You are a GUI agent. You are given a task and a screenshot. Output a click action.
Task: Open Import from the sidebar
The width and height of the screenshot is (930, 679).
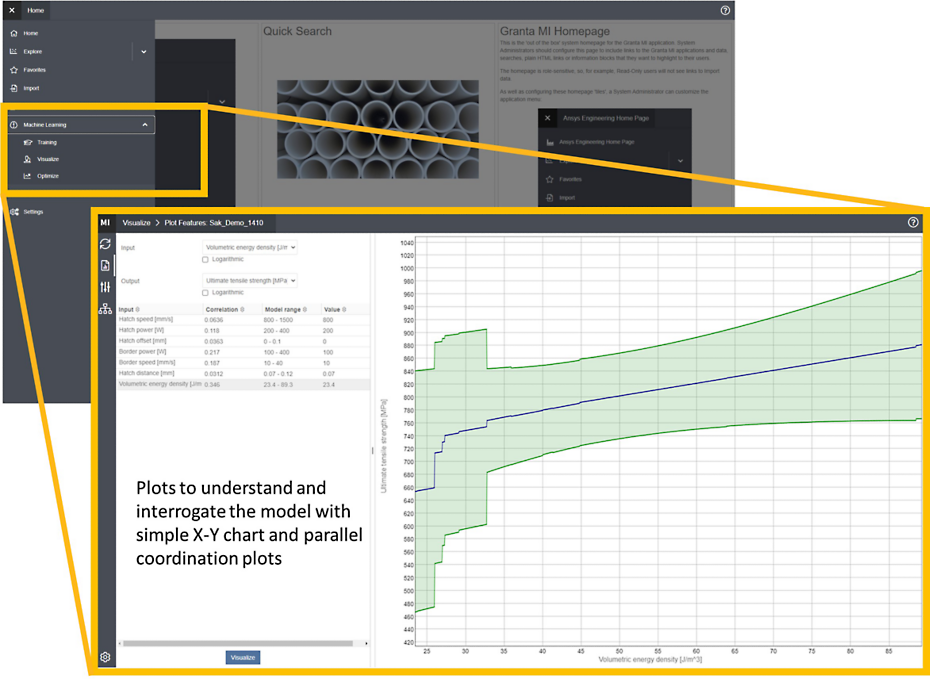pyautogui.click(x=31, y=88)
